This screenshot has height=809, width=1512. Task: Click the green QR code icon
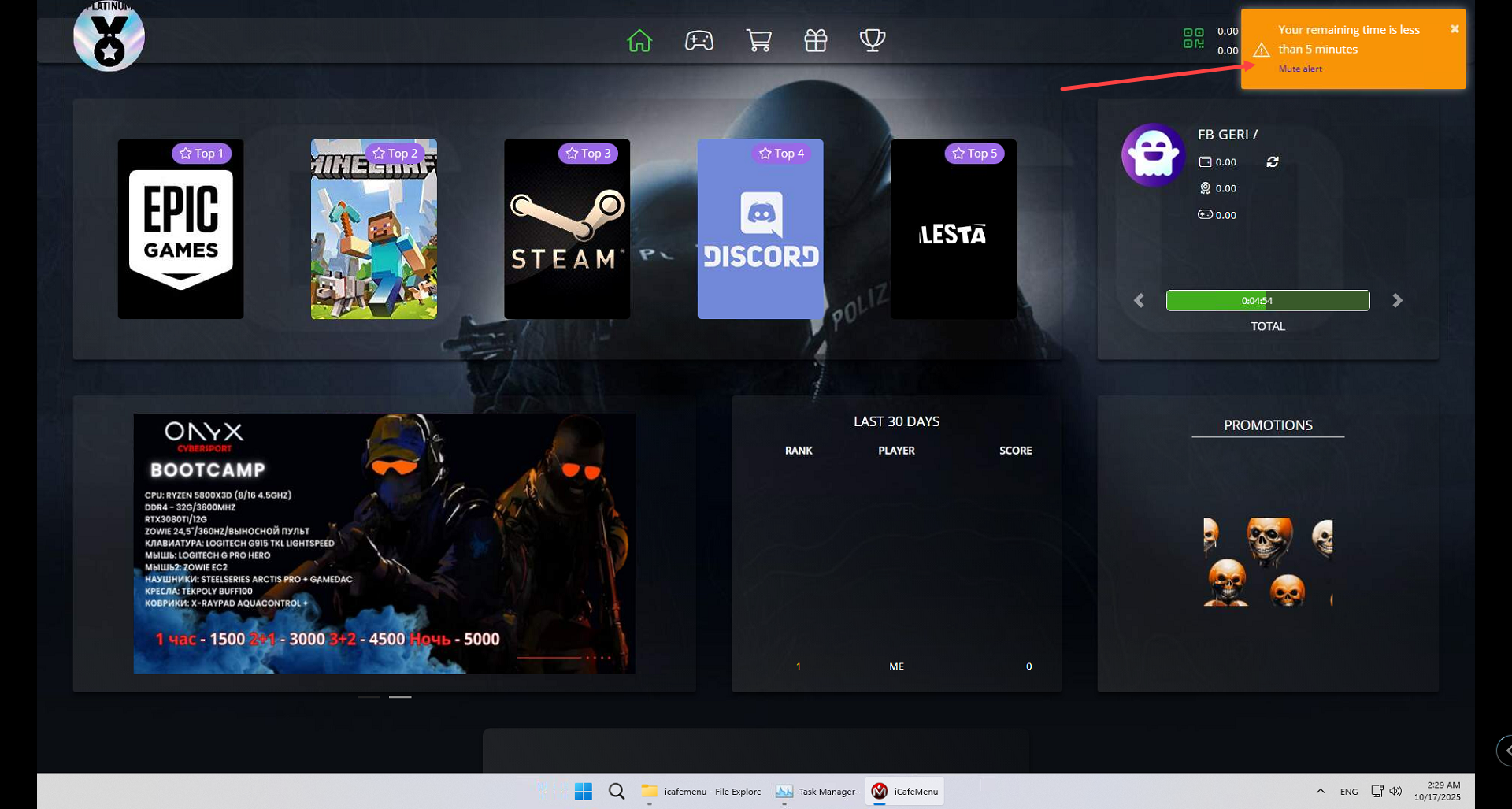[x=1193, y=39]
